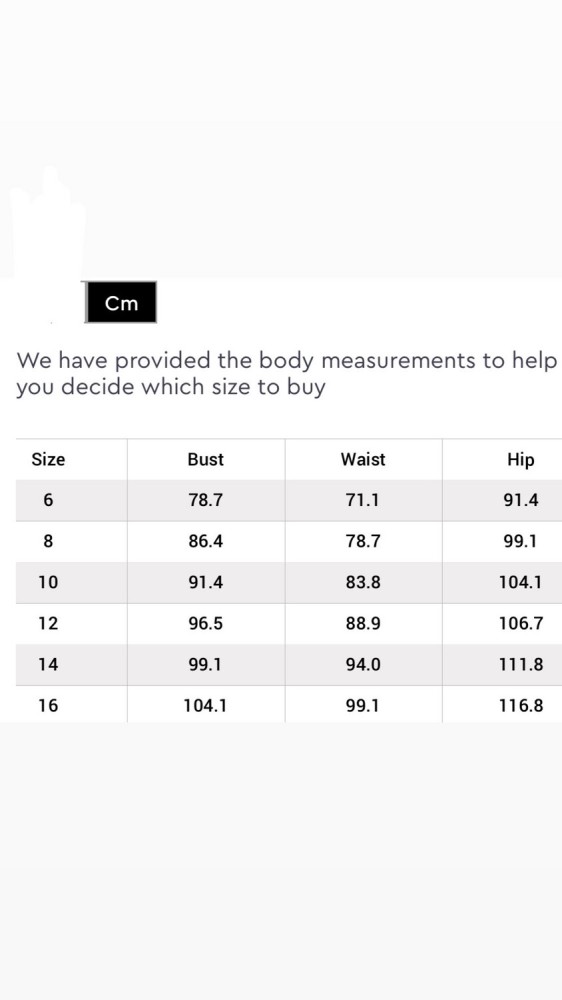562x1000 pixels.
Task: Click the 111.8 hip value
Action: (521, 665)
